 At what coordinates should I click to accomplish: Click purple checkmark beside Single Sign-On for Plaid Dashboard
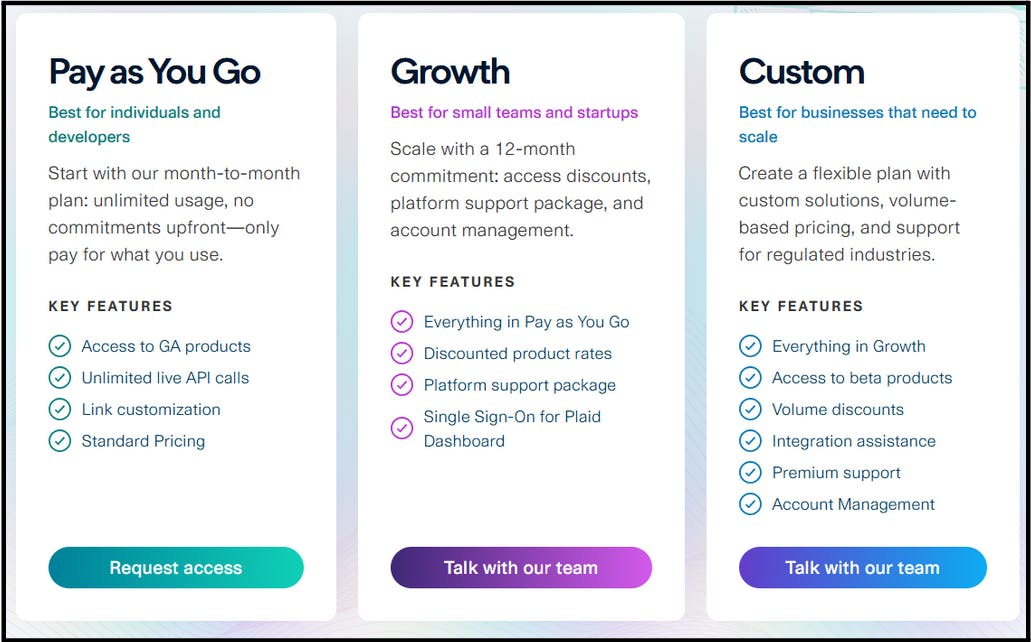[402, 428]
